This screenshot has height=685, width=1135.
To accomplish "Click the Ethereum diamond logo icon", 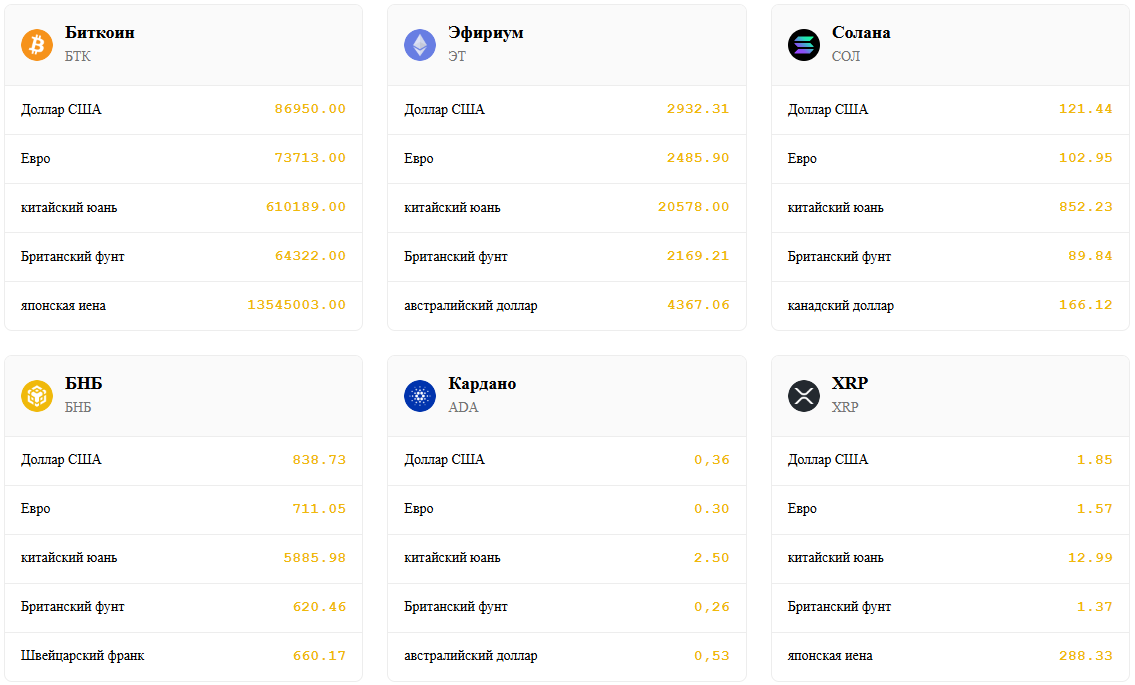I will [420, 45].
